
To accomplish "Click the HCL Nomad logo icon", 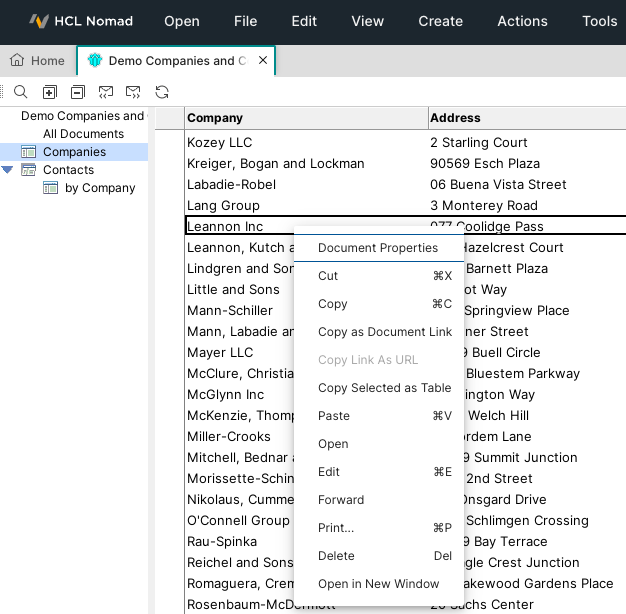I will tap(39, 21).
